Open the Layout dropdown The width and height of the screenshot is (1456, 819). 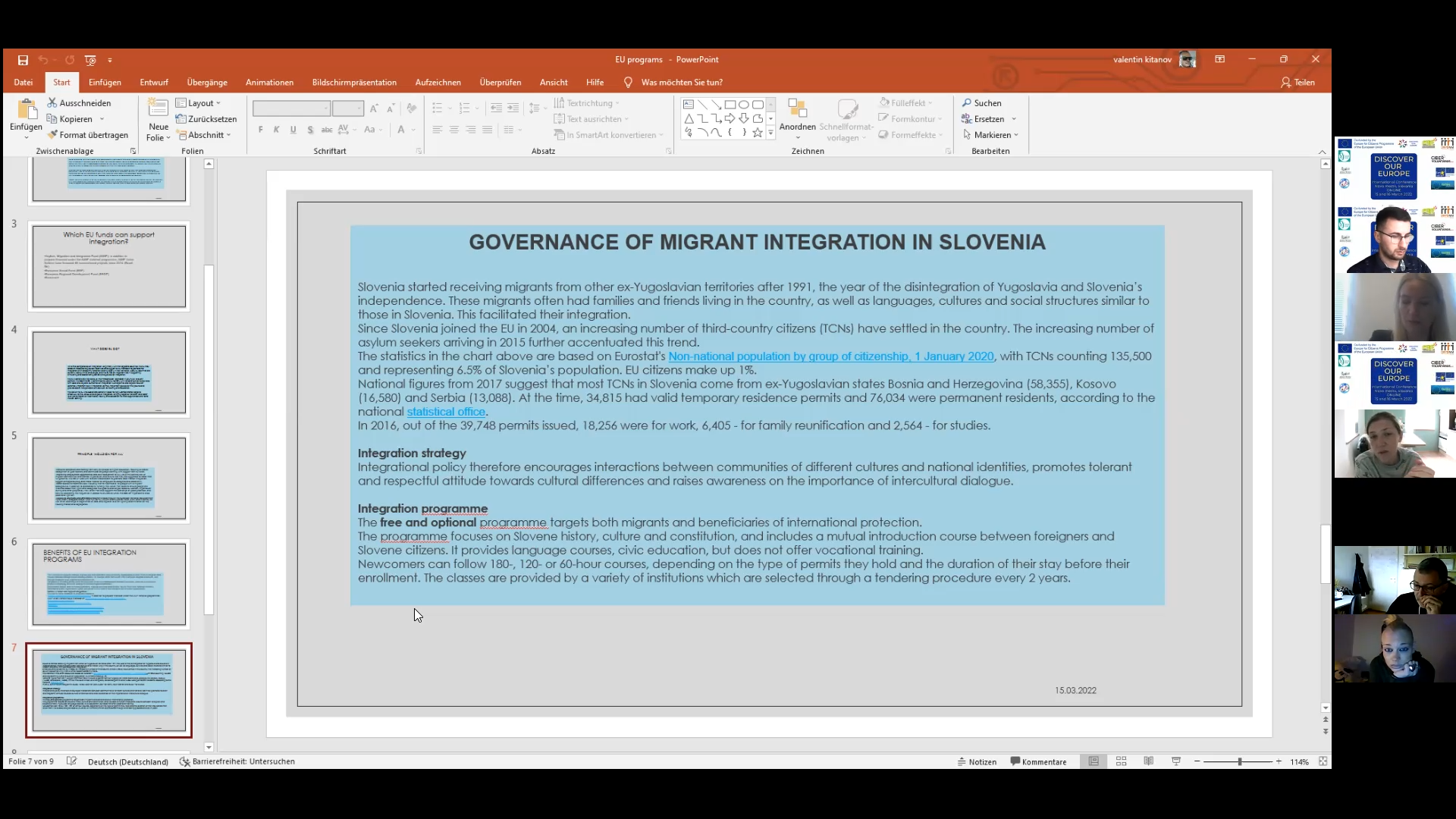[199, 103]
